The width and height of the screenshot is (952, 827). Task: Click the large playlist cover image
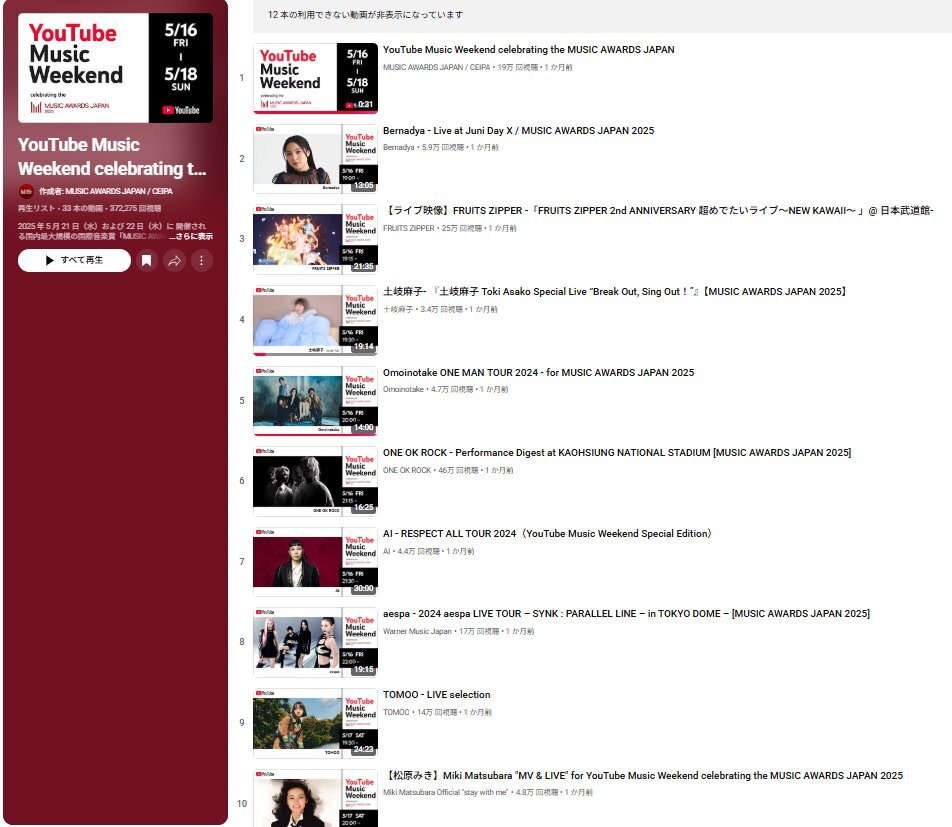pos(115,68)
